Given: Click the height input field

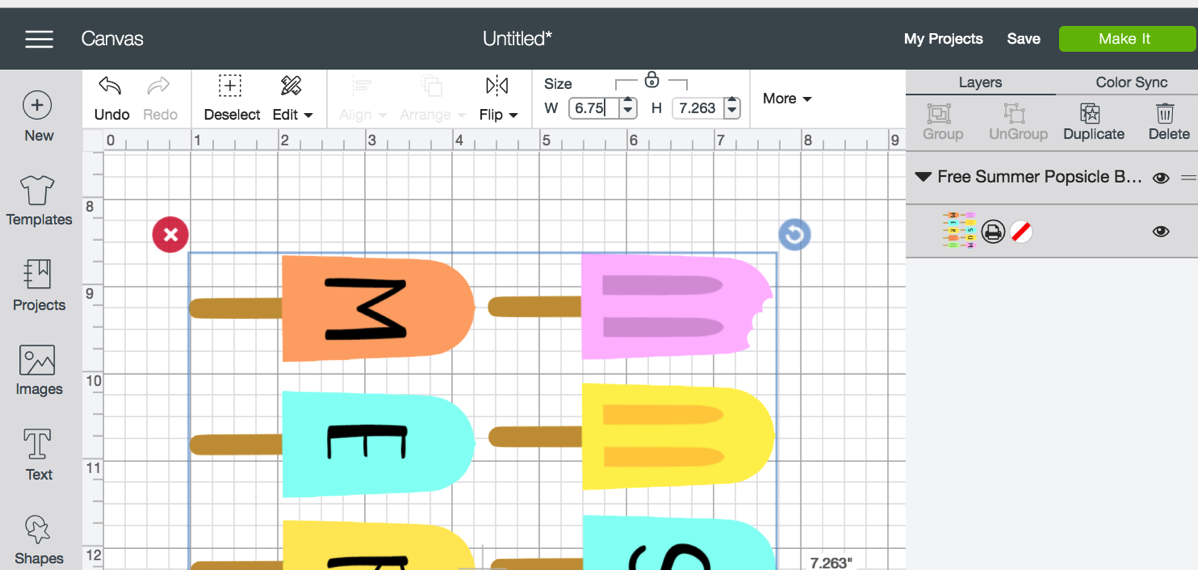Looking at the screenshot, I should click(x=698, y=108).
